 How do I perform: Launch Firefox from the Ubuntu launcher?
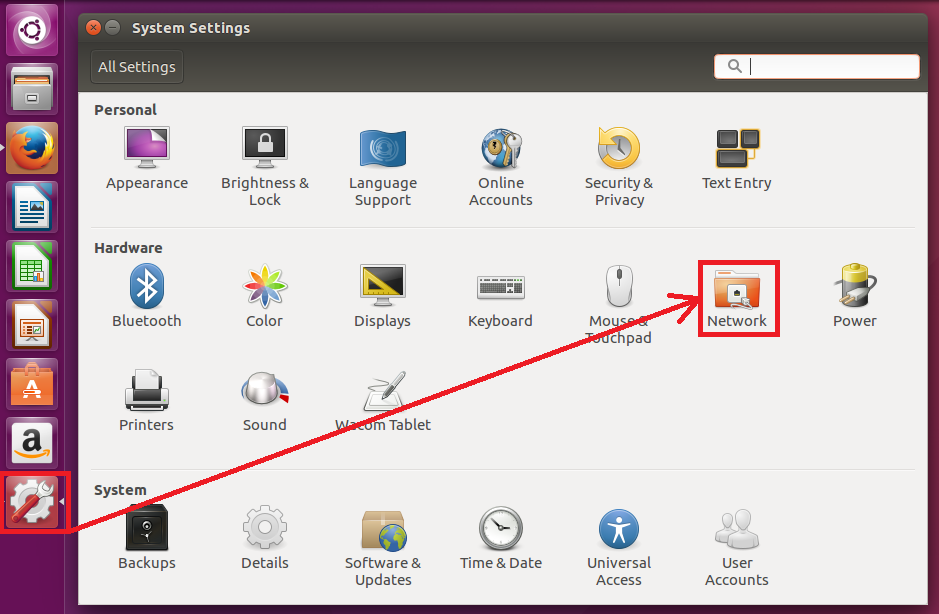[x=33, y=148]
